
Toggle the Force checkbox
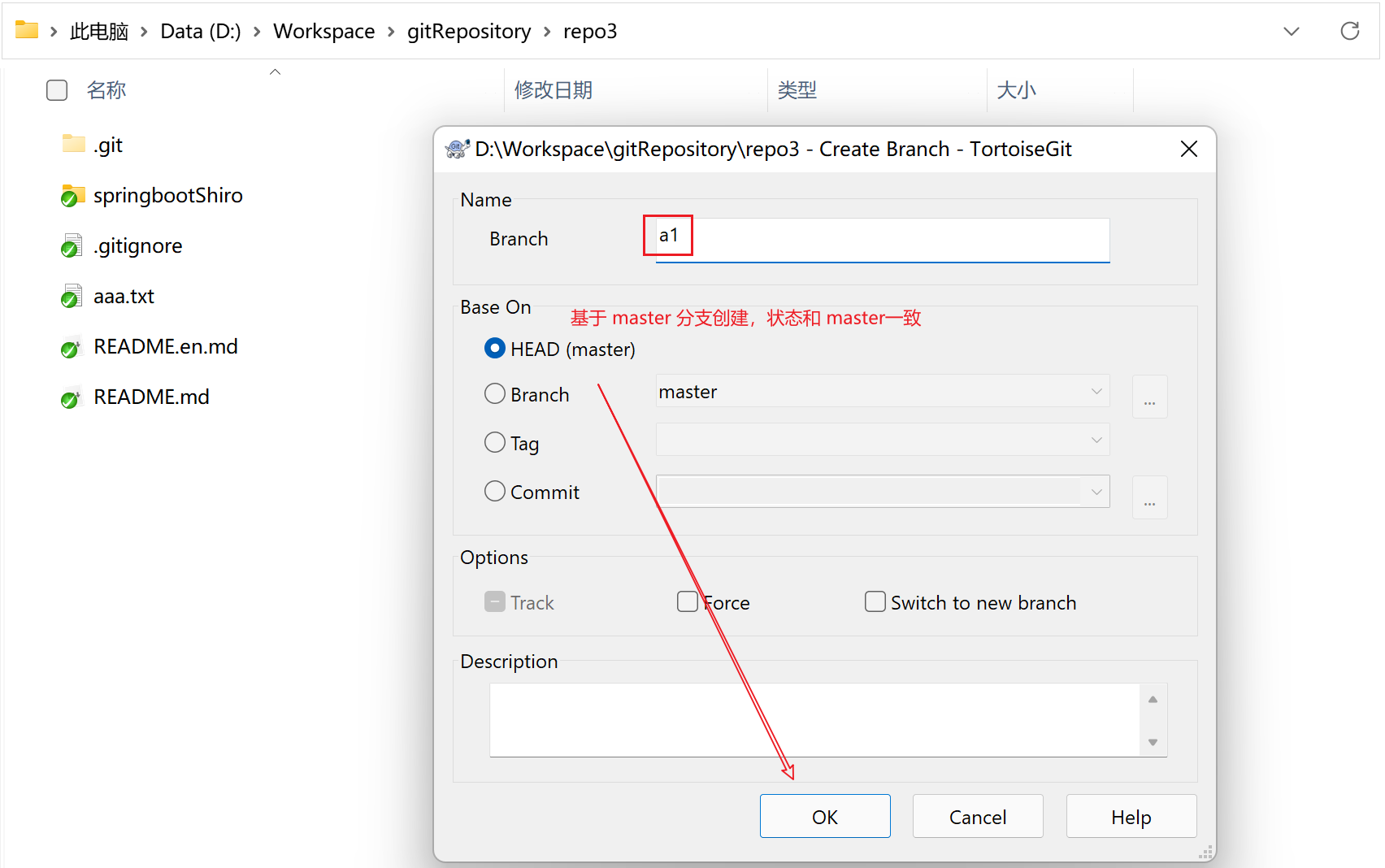click(x=688, y=602)
